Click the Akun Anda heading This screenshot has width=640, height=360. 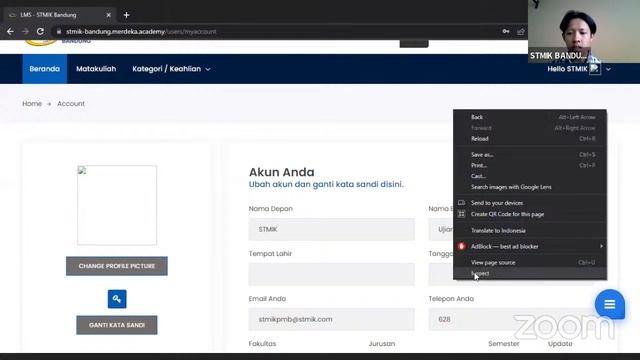pyautogui.click(x=282, y=172)
